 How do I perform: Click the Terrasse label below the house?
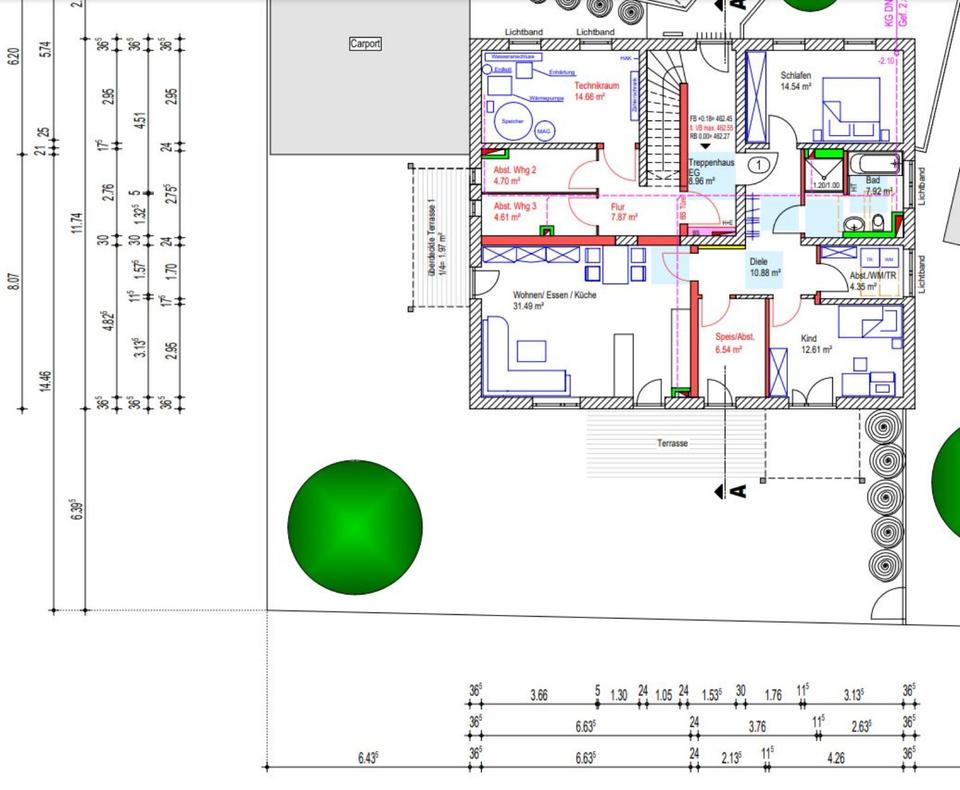(x=672, y=443)
